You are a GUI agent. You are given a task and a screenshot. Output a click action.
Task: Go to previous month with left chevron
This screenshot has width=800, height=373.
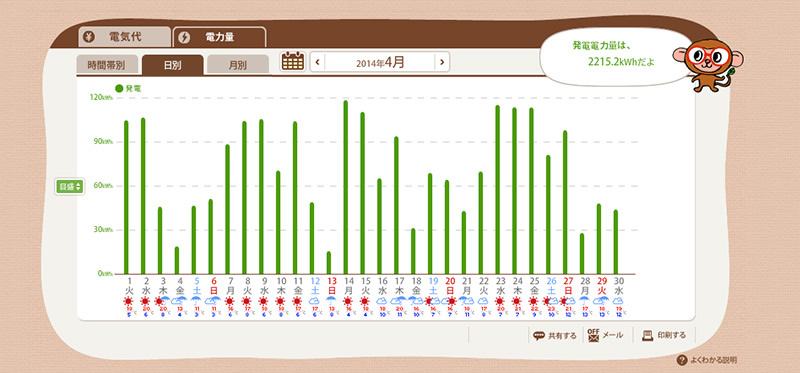[x=317, y=62]
